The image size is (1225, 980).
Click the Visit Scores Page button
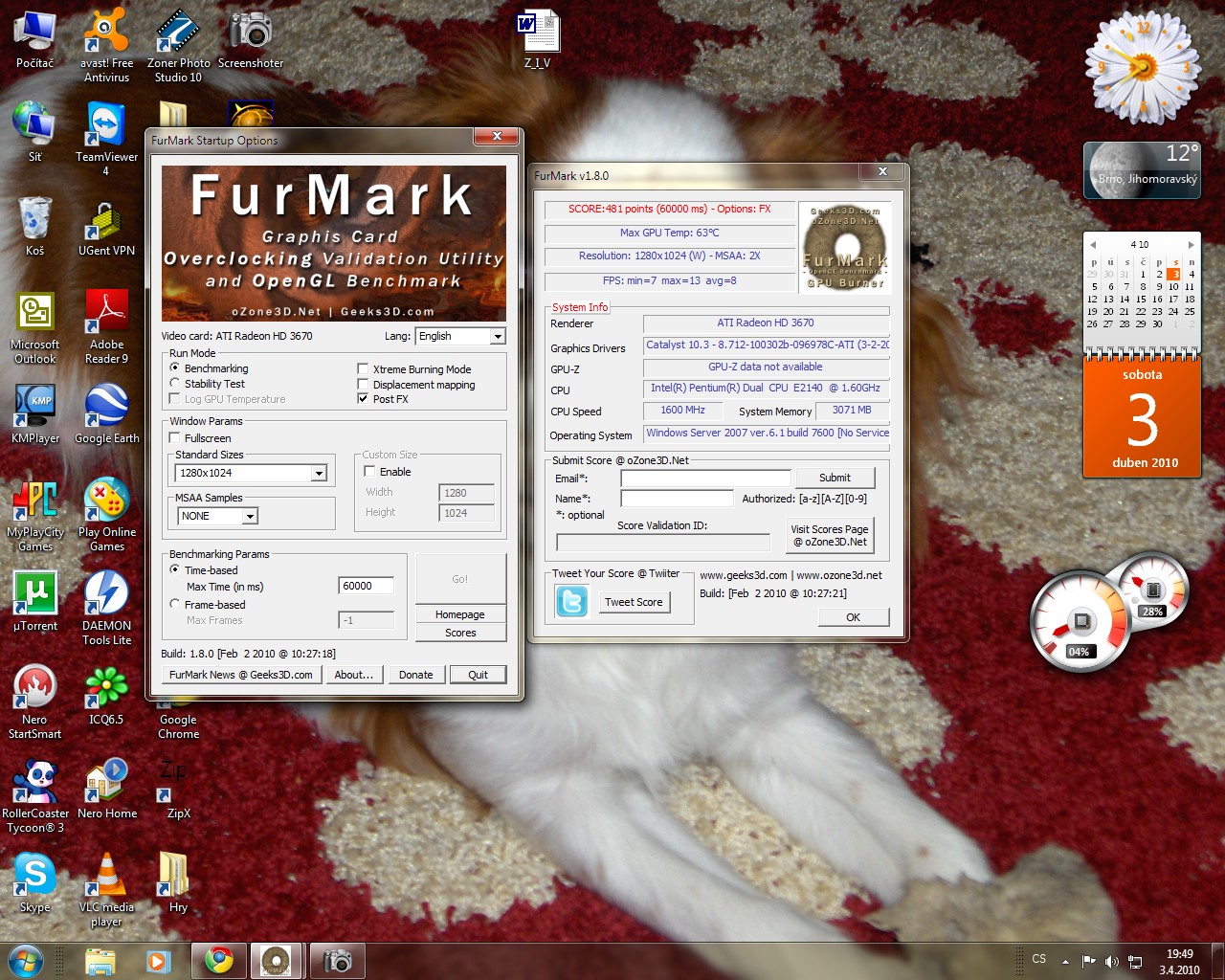coord(830,536)
